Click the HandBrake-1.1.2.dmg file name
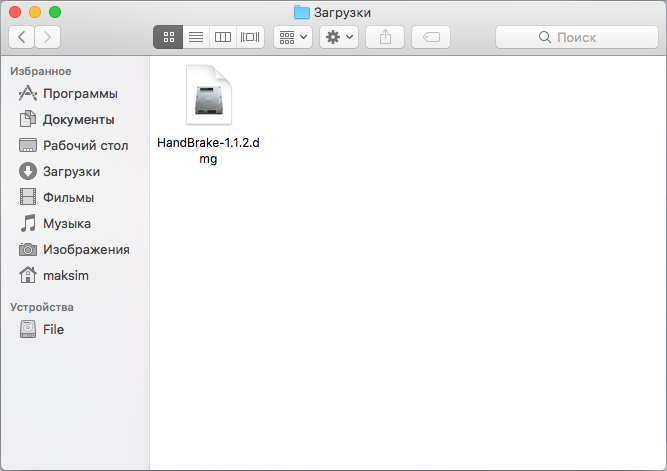This screenshot has height=471, width=667. click(x=208, y=151)
